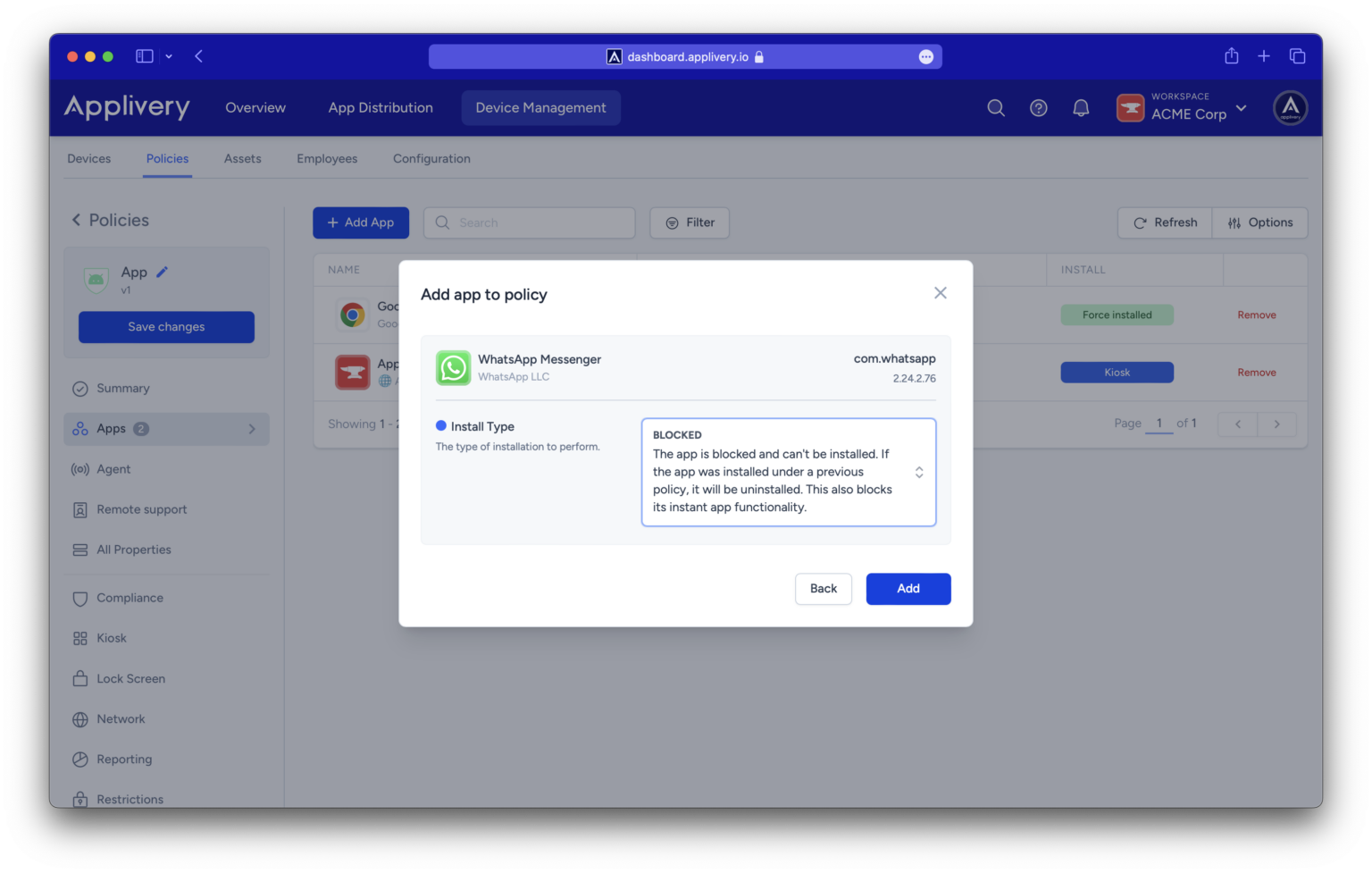Click the user profile avatar icon

tap(1290, 108)
